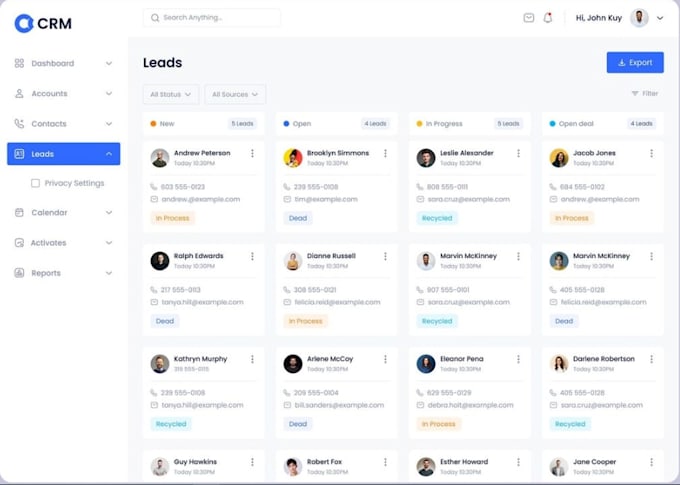Expand the Activates chevron
680x485 pixels.
click(109, 243)
